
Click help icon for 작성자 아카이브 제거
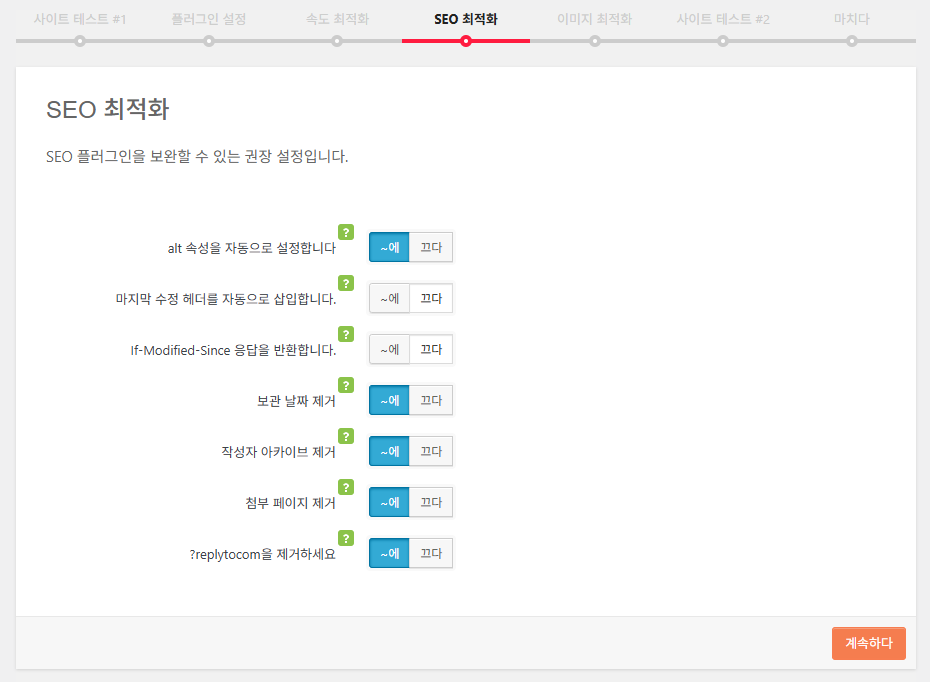pos(346,436)
